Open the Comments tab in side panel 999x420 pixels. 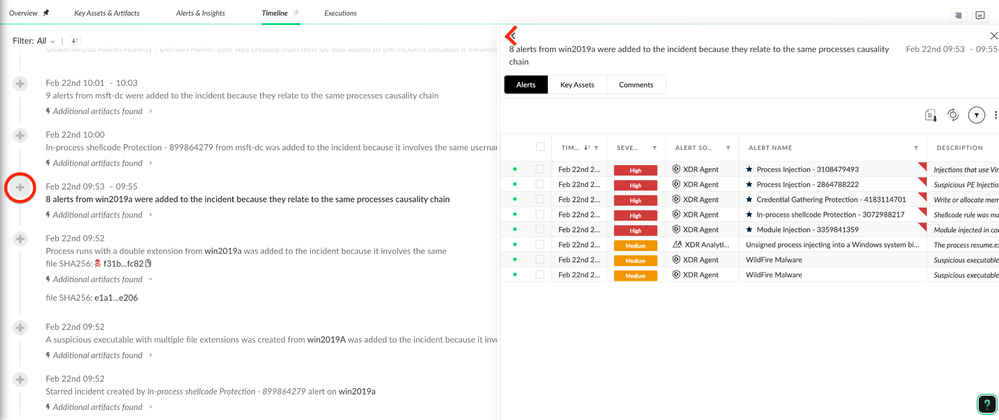636,85
